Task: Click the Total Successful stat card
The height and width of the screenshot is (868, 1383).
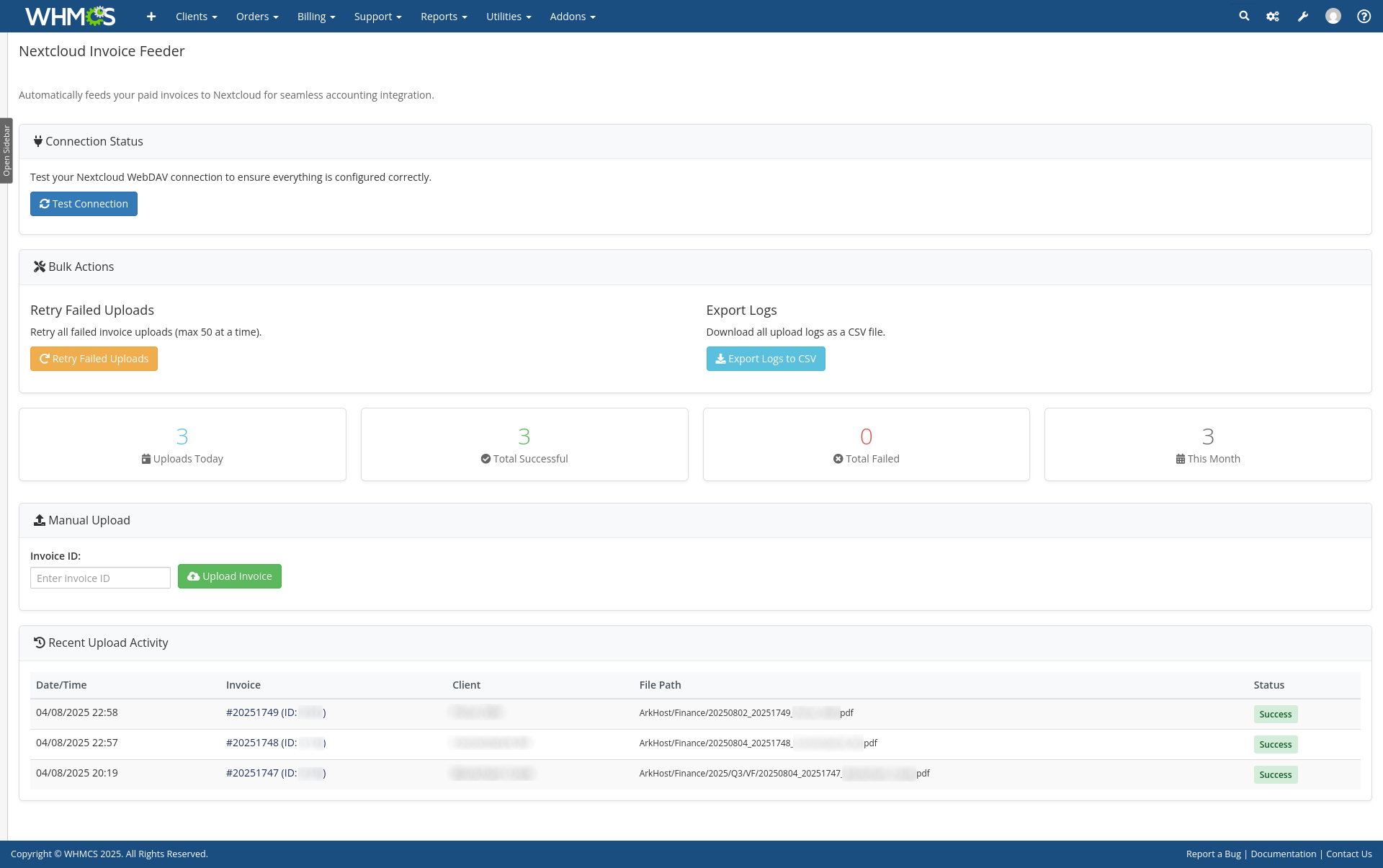Action: click(524, 444)
